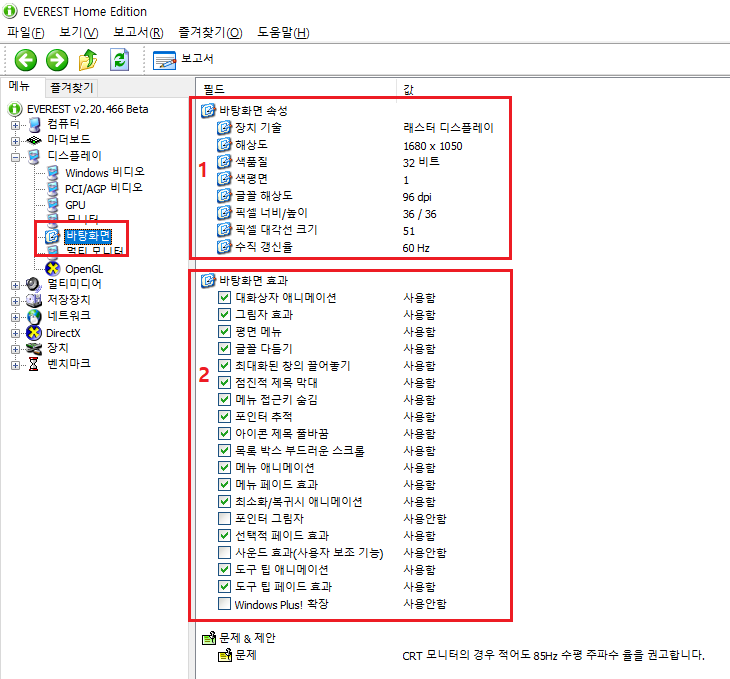Click the 수직 갱신율 row icon
This screenshot has width=730, height=679.
tap(224, 247)
